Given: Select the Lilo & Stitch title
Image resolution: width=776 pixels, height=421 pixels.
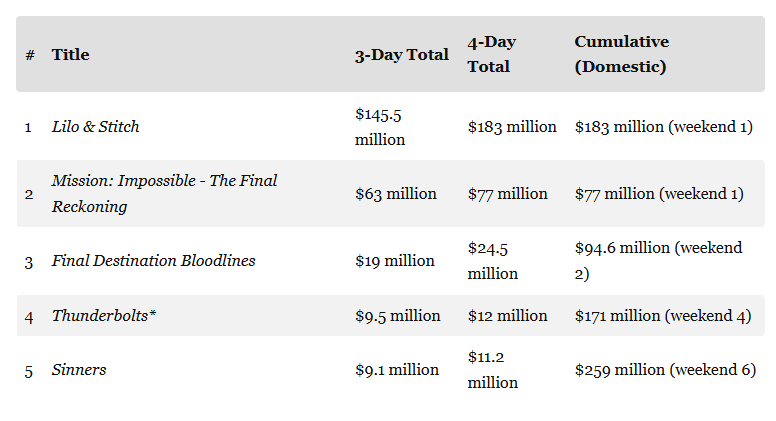Looking at the screenshot, I should (96, 127).
